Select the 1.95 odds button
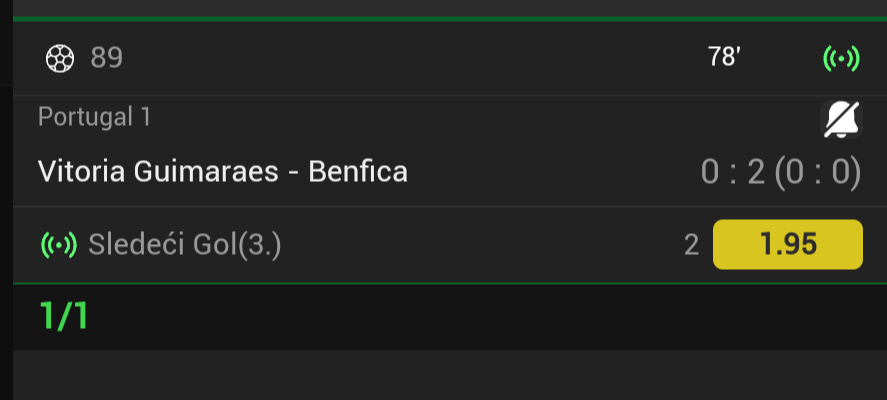Screen dimensions: 887x400 coord(787,244)
